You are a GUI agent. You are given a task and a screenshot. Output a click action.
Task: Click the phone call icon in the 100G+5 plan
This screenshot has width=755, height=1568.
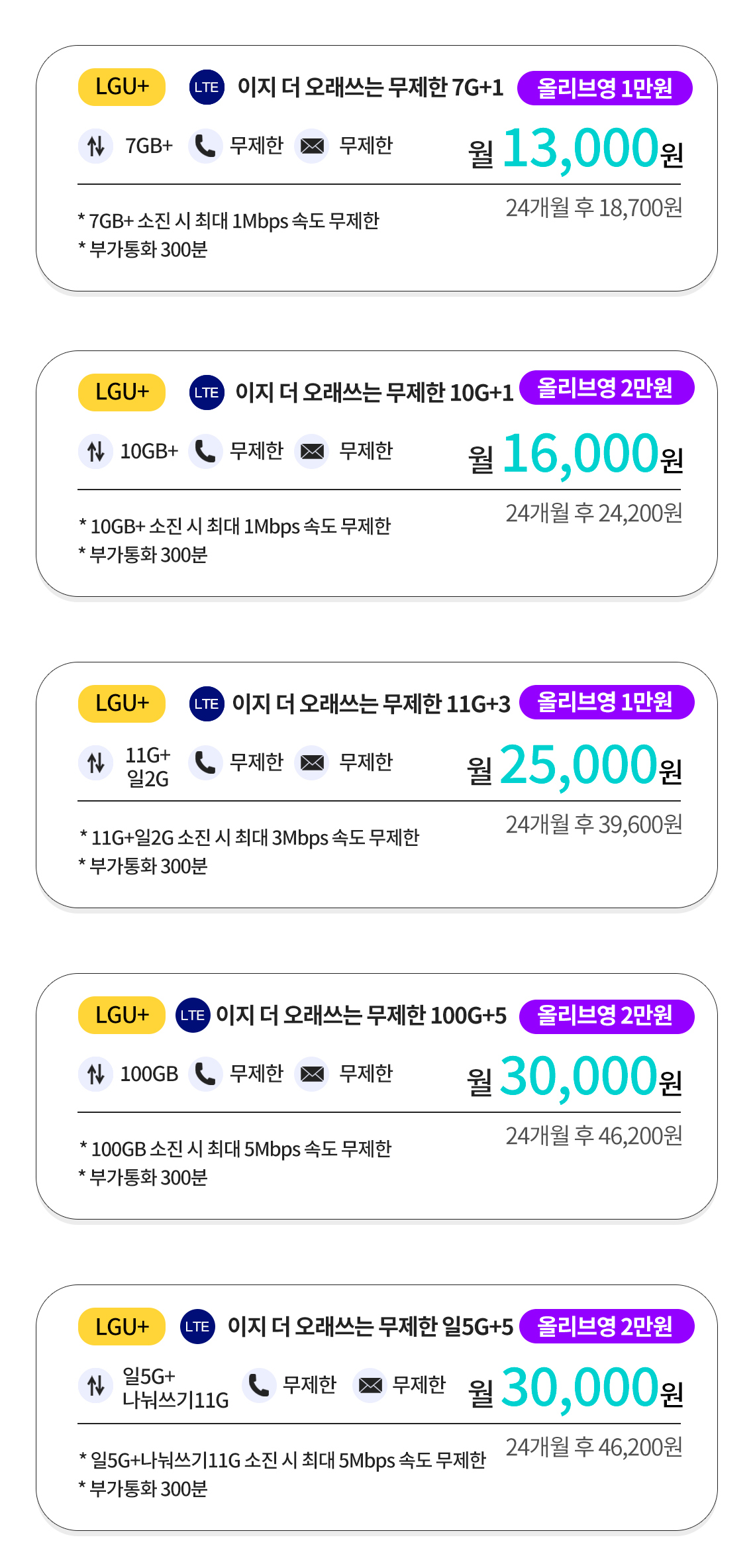point(205,1074)
